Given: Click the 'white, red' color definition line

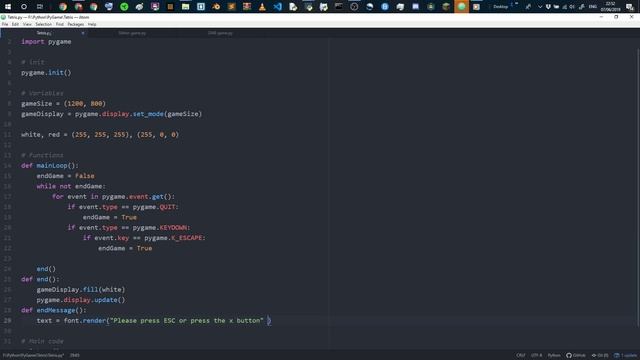Looking at the screenshot, I should (x=100, y=135).
